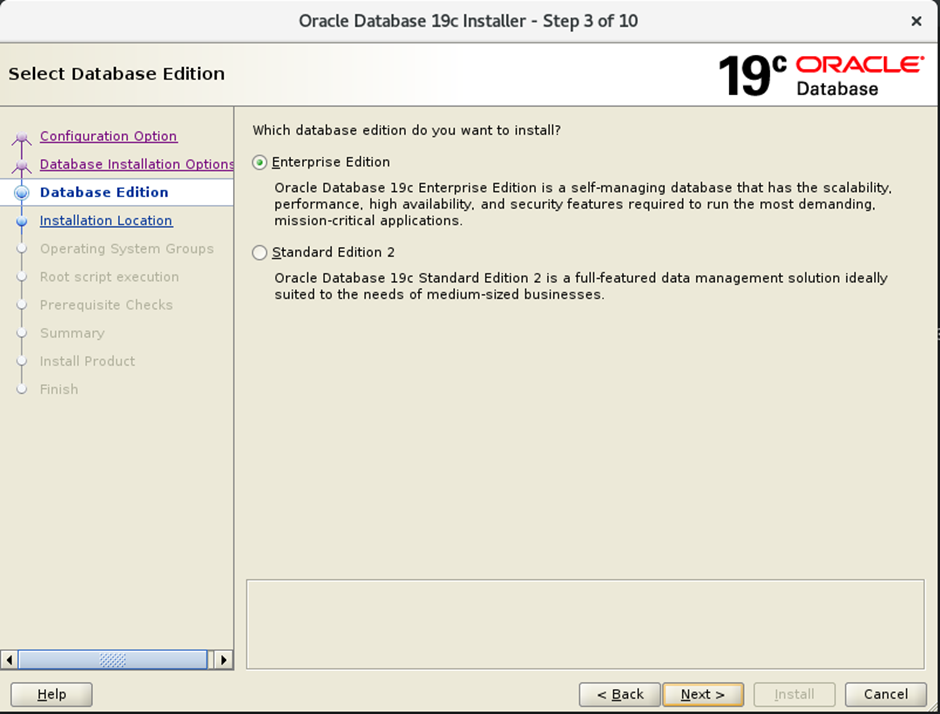Click the greyed-out Install button
The width and height of the screenshot is (940, 714).
point(794,694)
